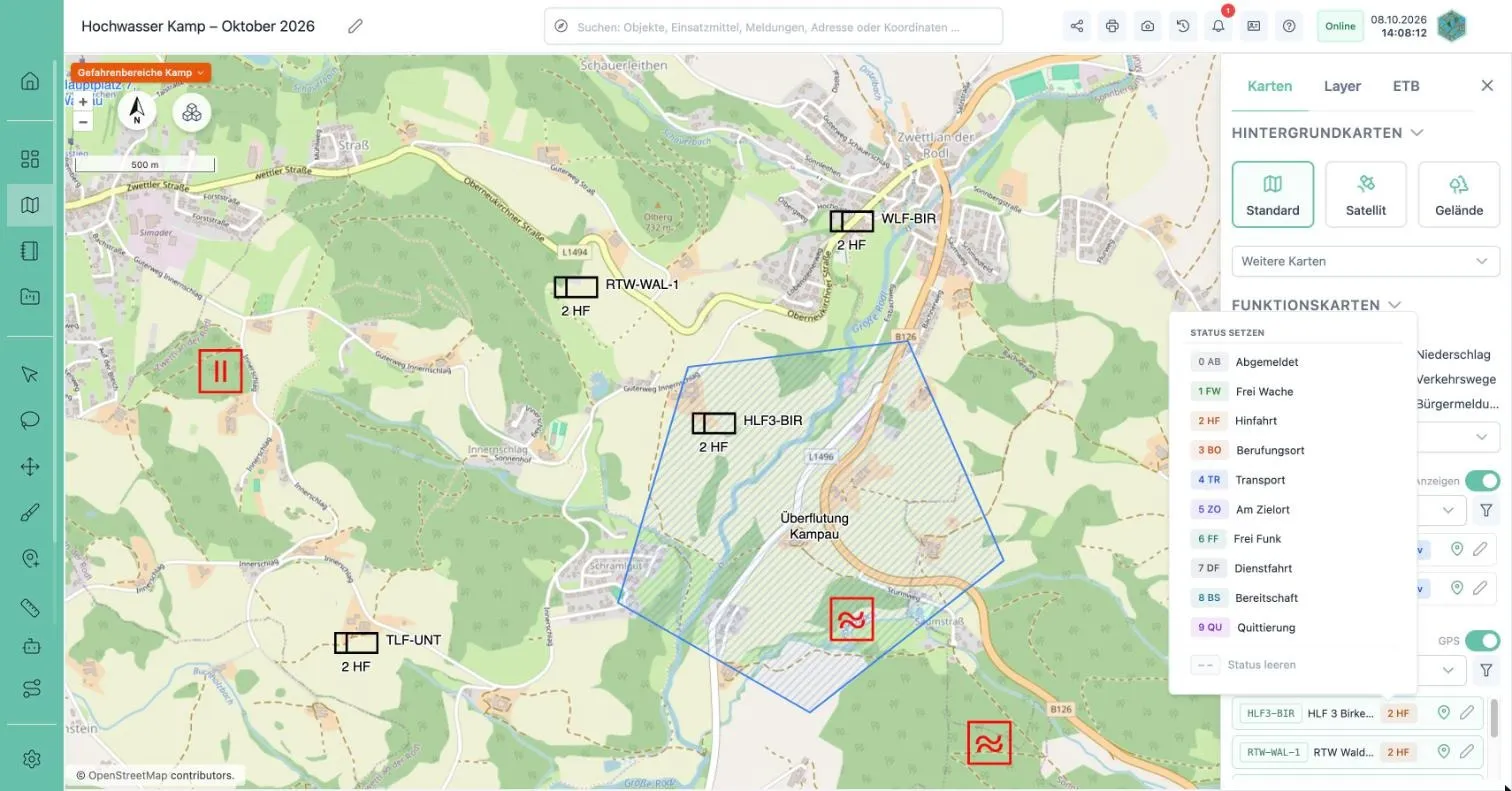Collapse the Hintergrundkarten section
The height and width of the screenshot is (791, 1512).
tap(1417, 133)
